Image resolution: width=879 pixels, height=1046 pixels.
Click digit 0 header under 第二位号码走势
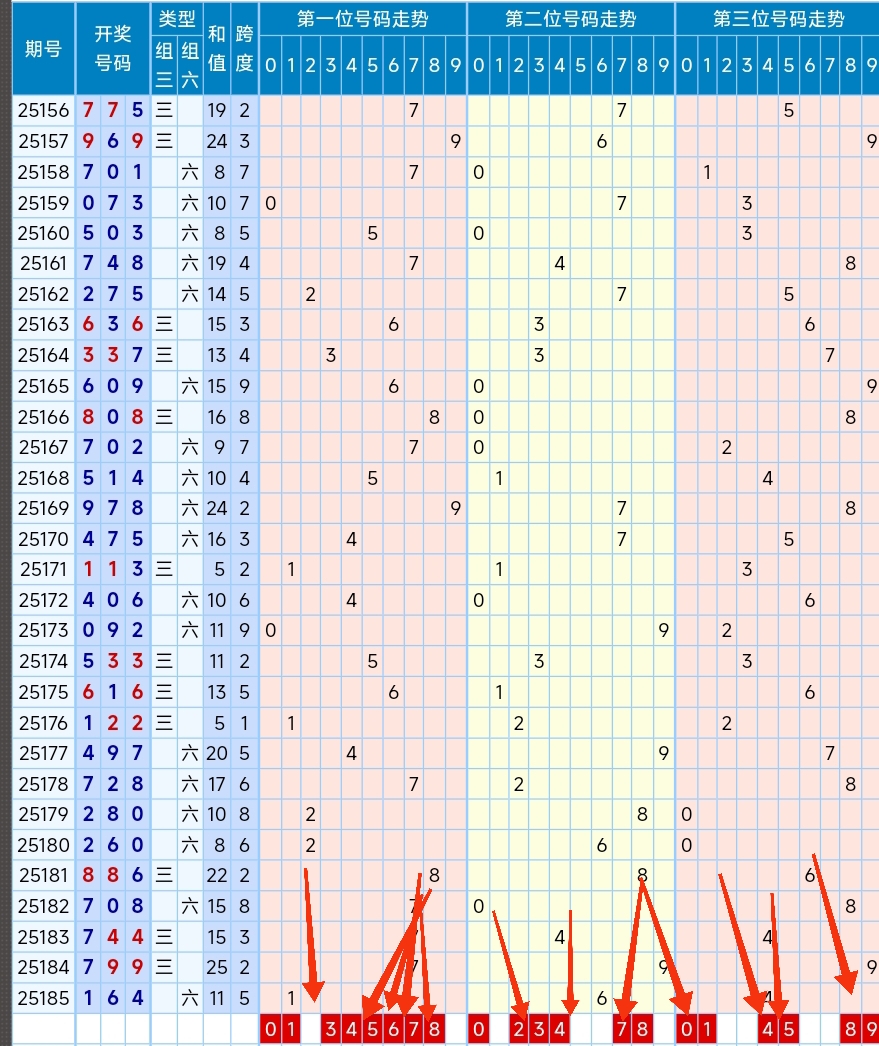coord(478,65)
